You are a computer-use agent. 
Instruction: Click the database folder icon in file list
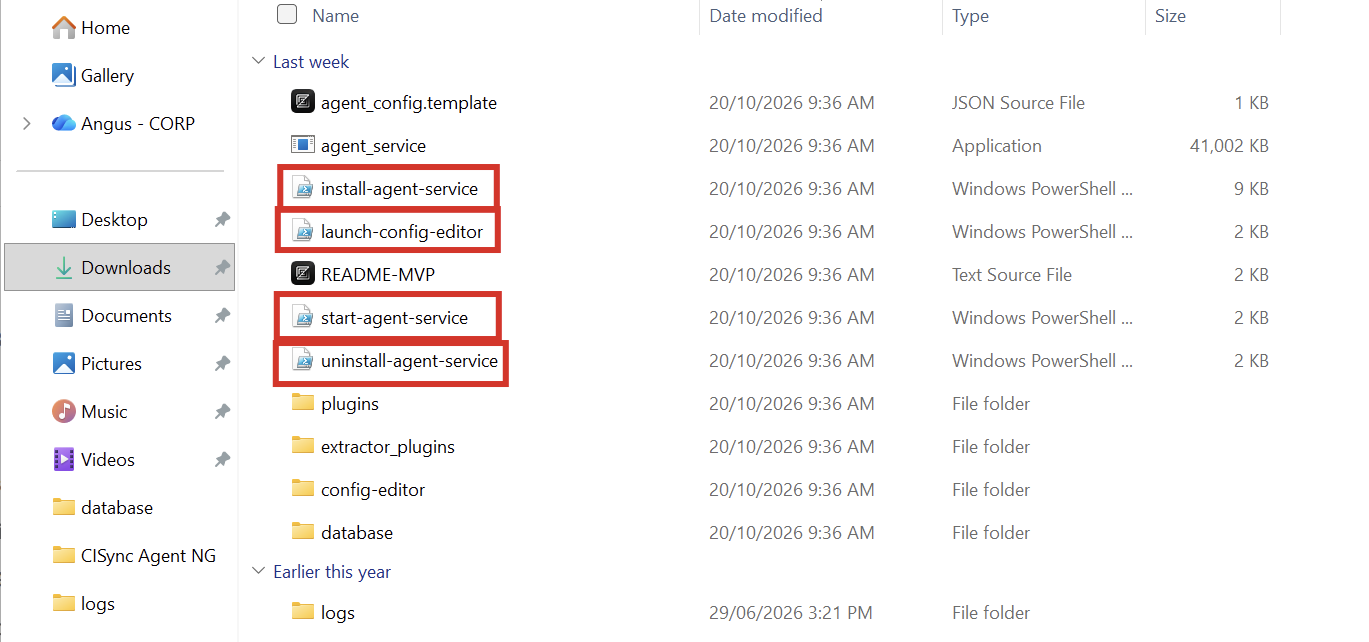tap(303, 532)
